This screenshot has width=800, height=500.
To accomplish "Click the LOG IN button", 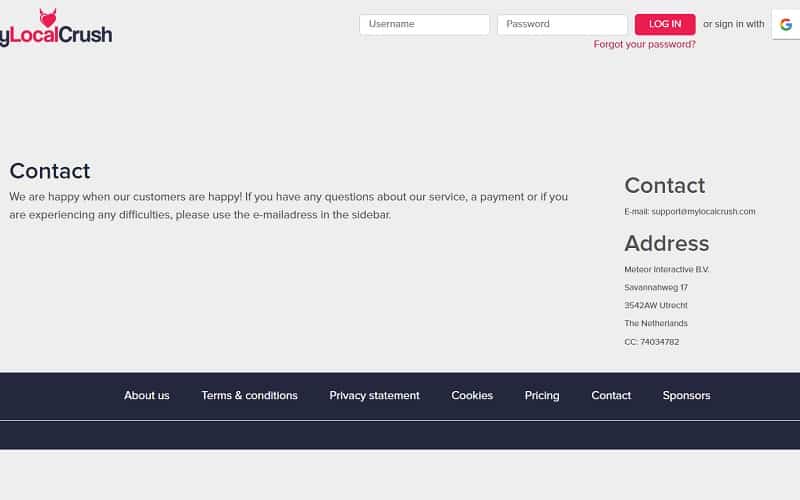I will pyautogui.click(x=665, y=24).
